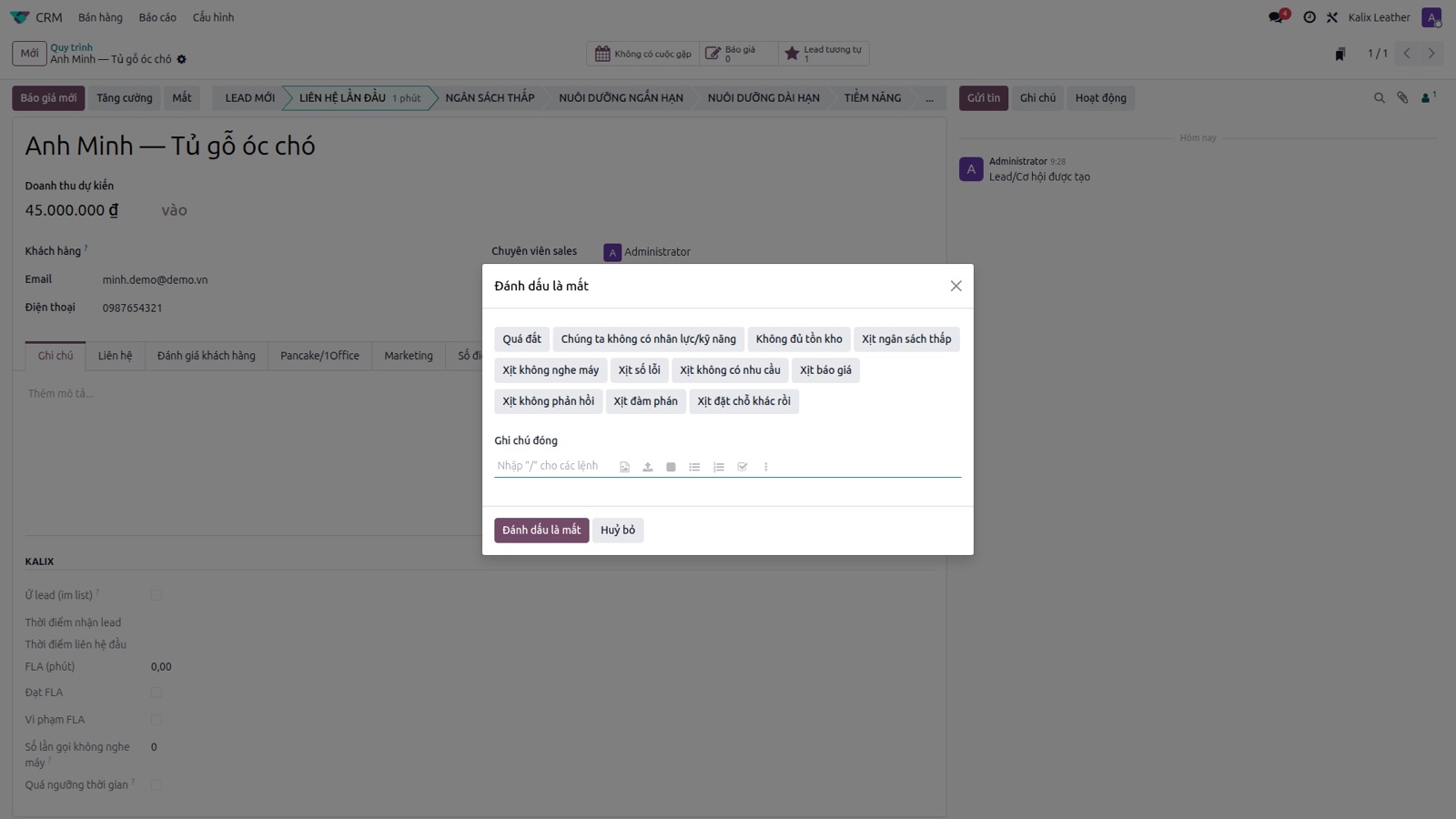Toggle the 'Quá ngưỡng thời gian' checkbox
Image resolution: width=1456 pixels, height=819 pixels.
[157, 784]
